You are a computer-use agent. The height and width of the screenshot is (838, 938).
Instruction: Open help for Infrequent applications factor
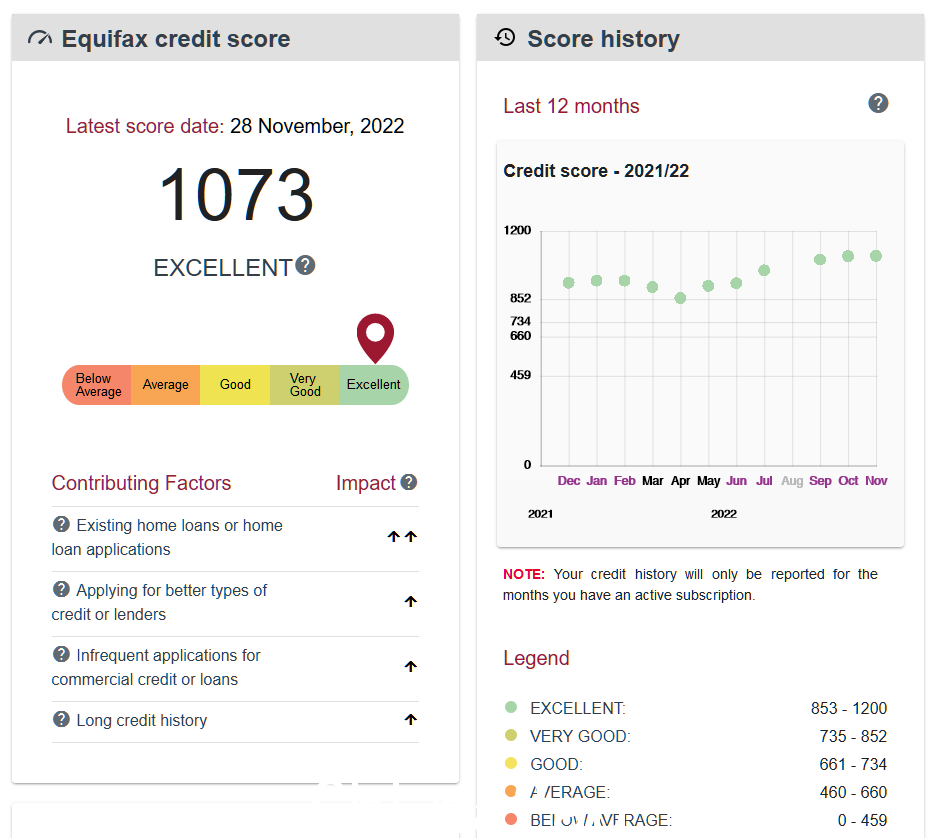pos(61,654)
